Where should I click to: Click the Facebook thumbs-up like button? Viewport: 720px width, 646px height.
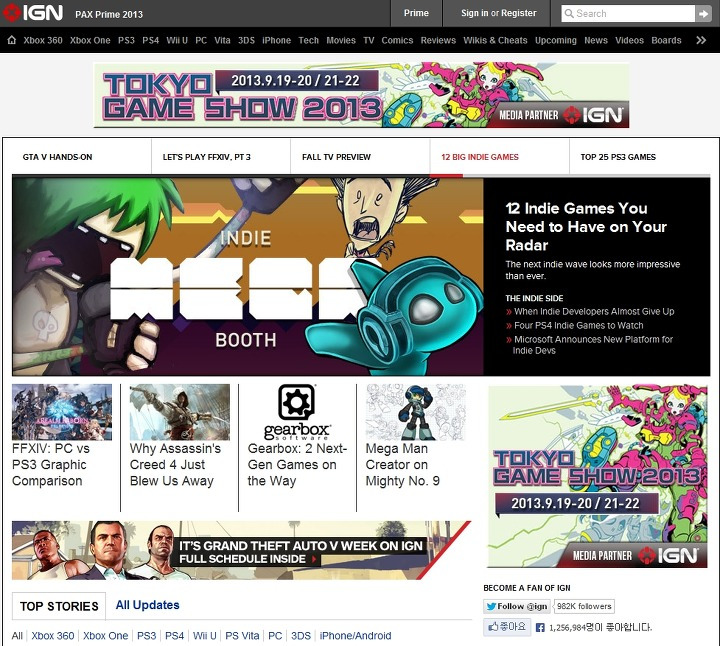click(507, 626)
